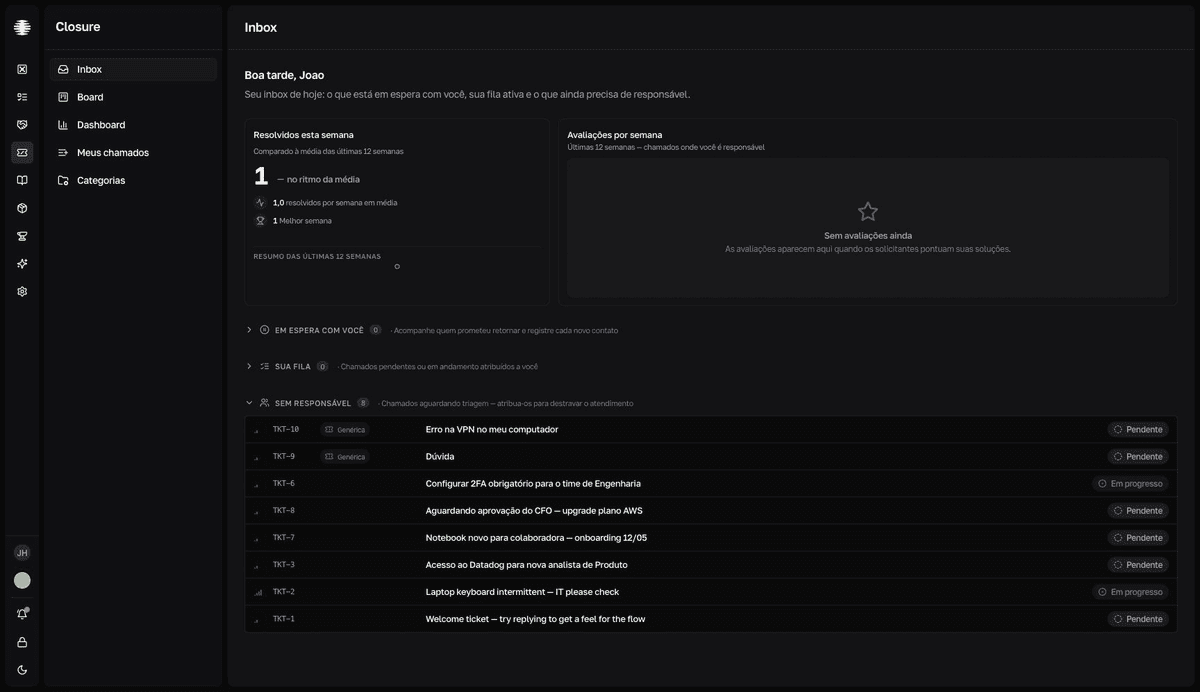Open ticket titled Dúvida
Screen dimensions: 1200x692
[x=440, y=457]
